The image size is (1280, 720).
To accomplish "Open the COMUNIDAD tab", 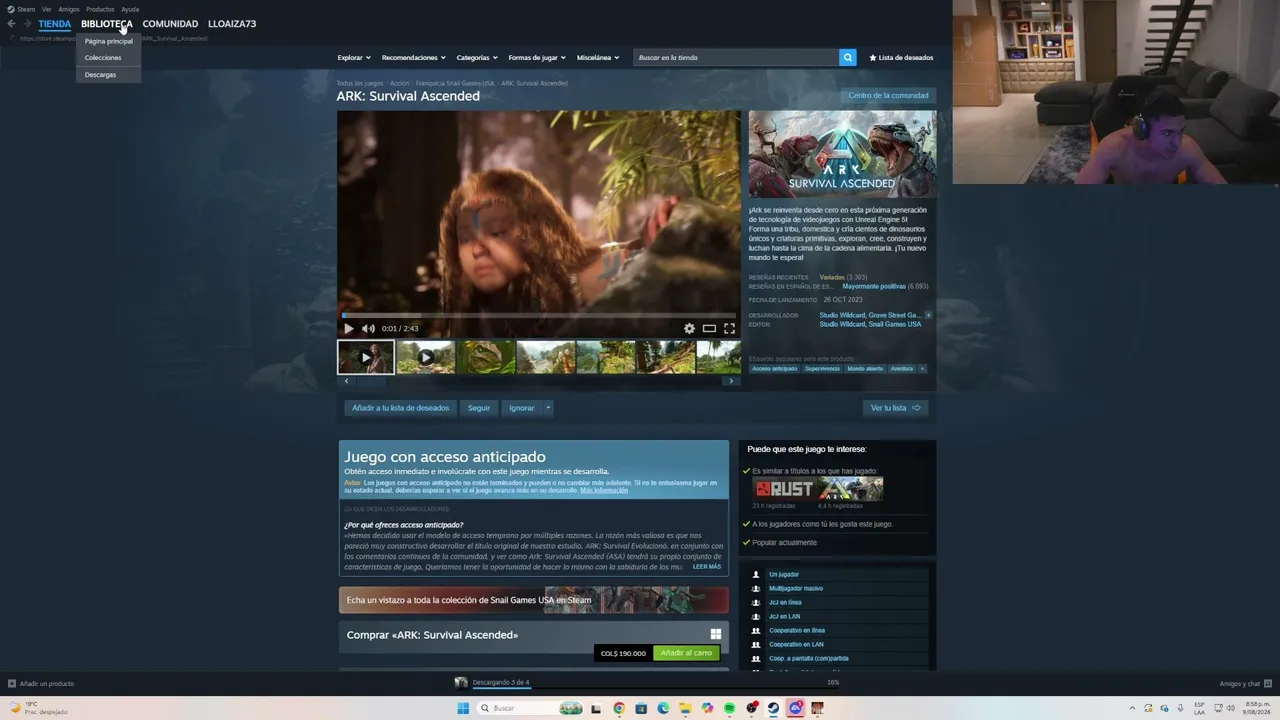I will (x=170, y=24).
